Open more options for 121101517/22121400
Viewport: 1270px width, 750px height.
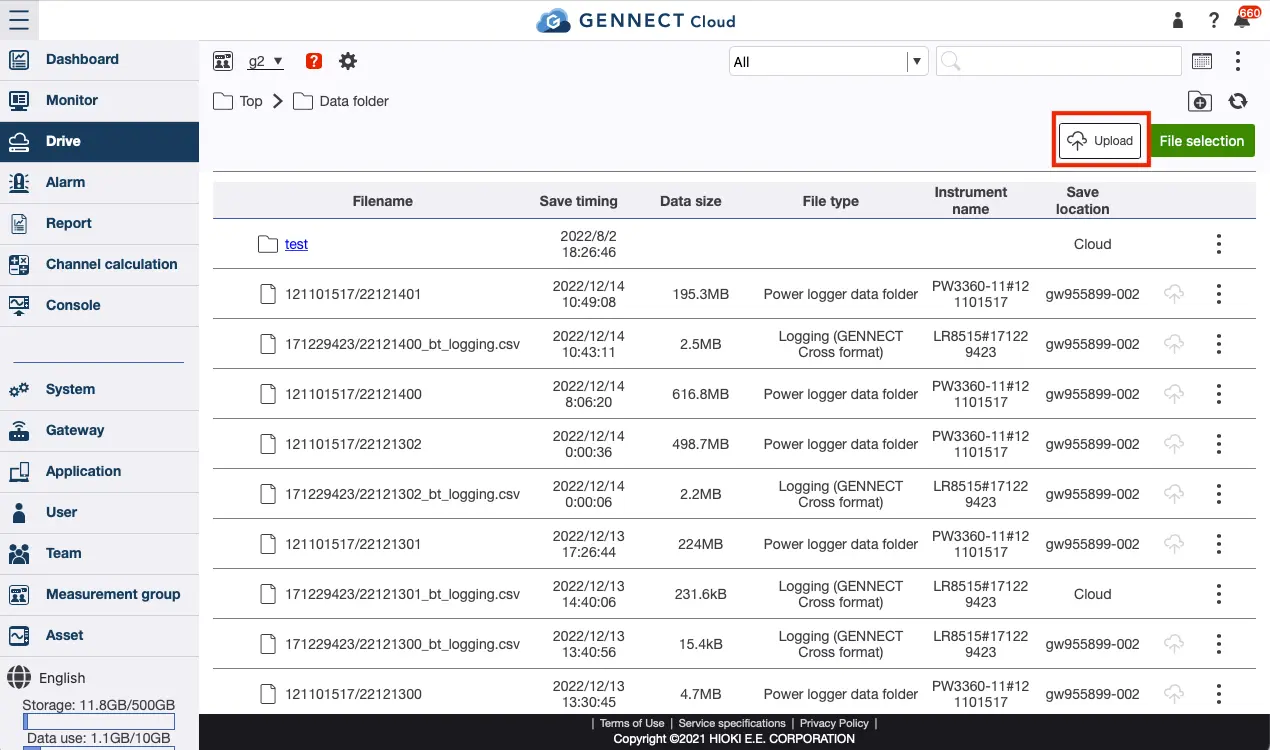click(x=1219, y=394)
